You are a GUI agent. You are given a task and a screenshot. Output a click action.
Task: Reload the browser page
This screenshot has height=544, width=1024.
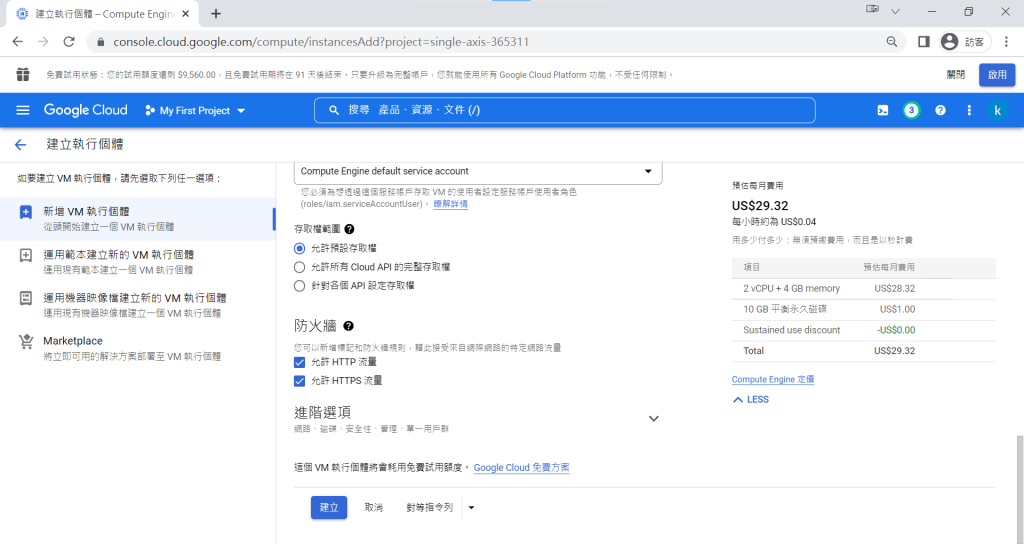coord(69,42)
